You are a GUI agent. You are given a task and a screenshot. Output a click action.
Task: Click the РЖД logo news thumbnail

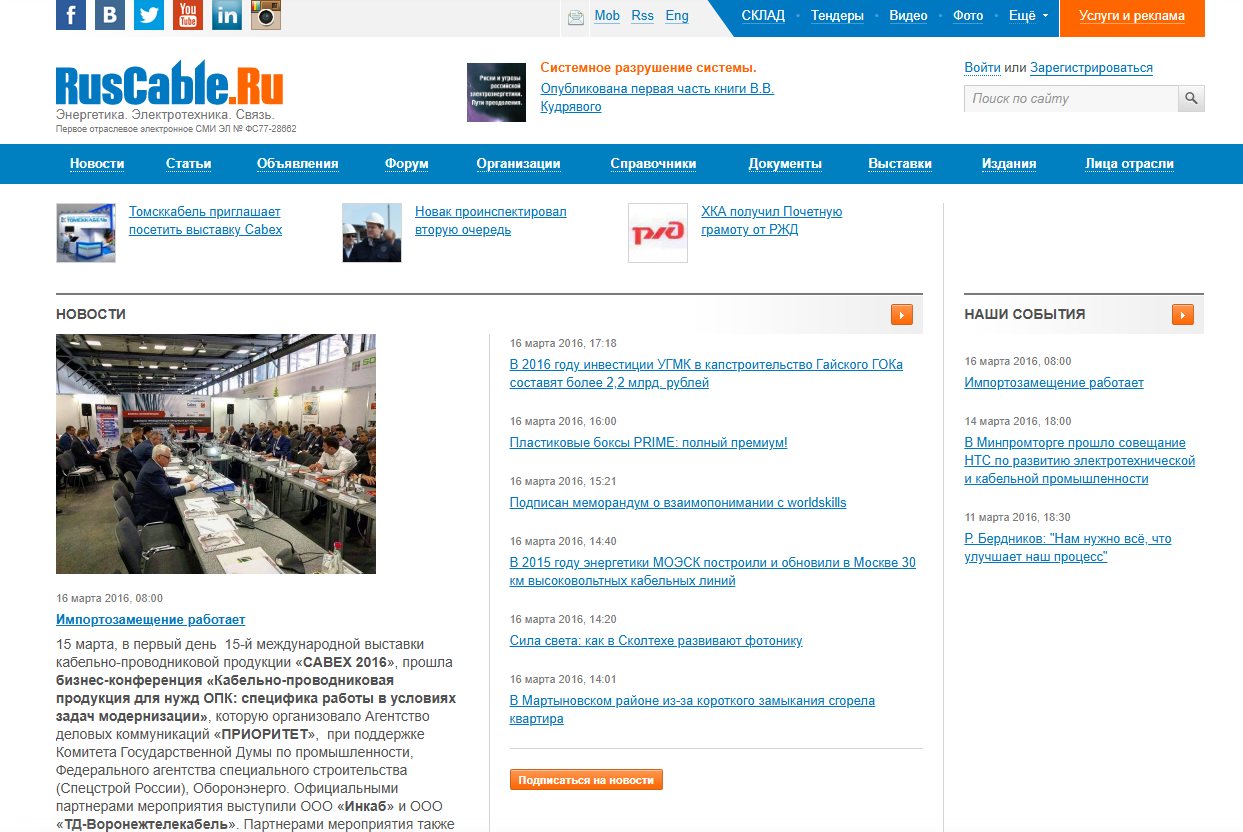pyautogui.click(x=657, y=233)
